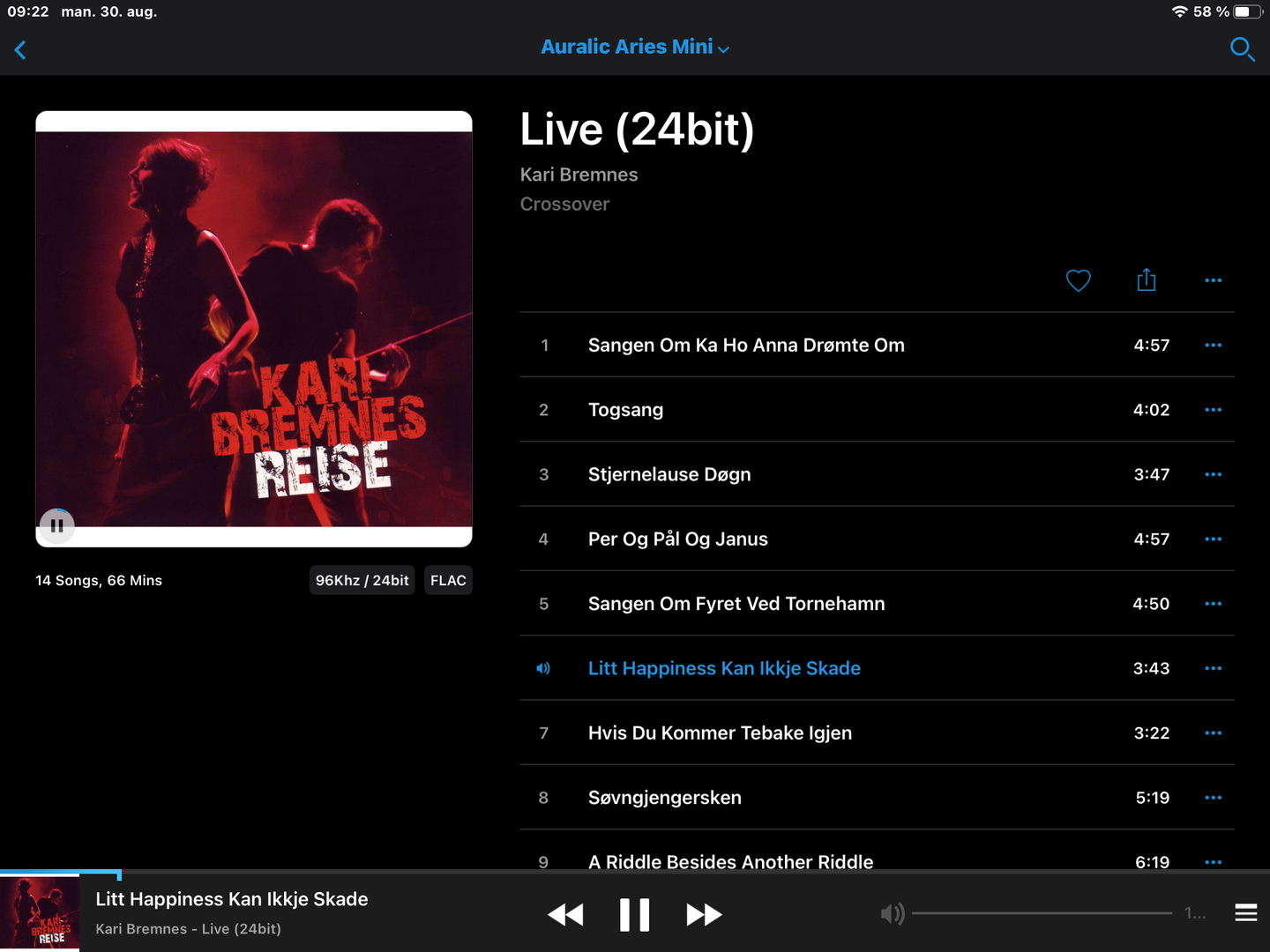Go back with the left chevron
This screenshot has width=1270, height=952.
pyautogui.click(x=20, y=50)
